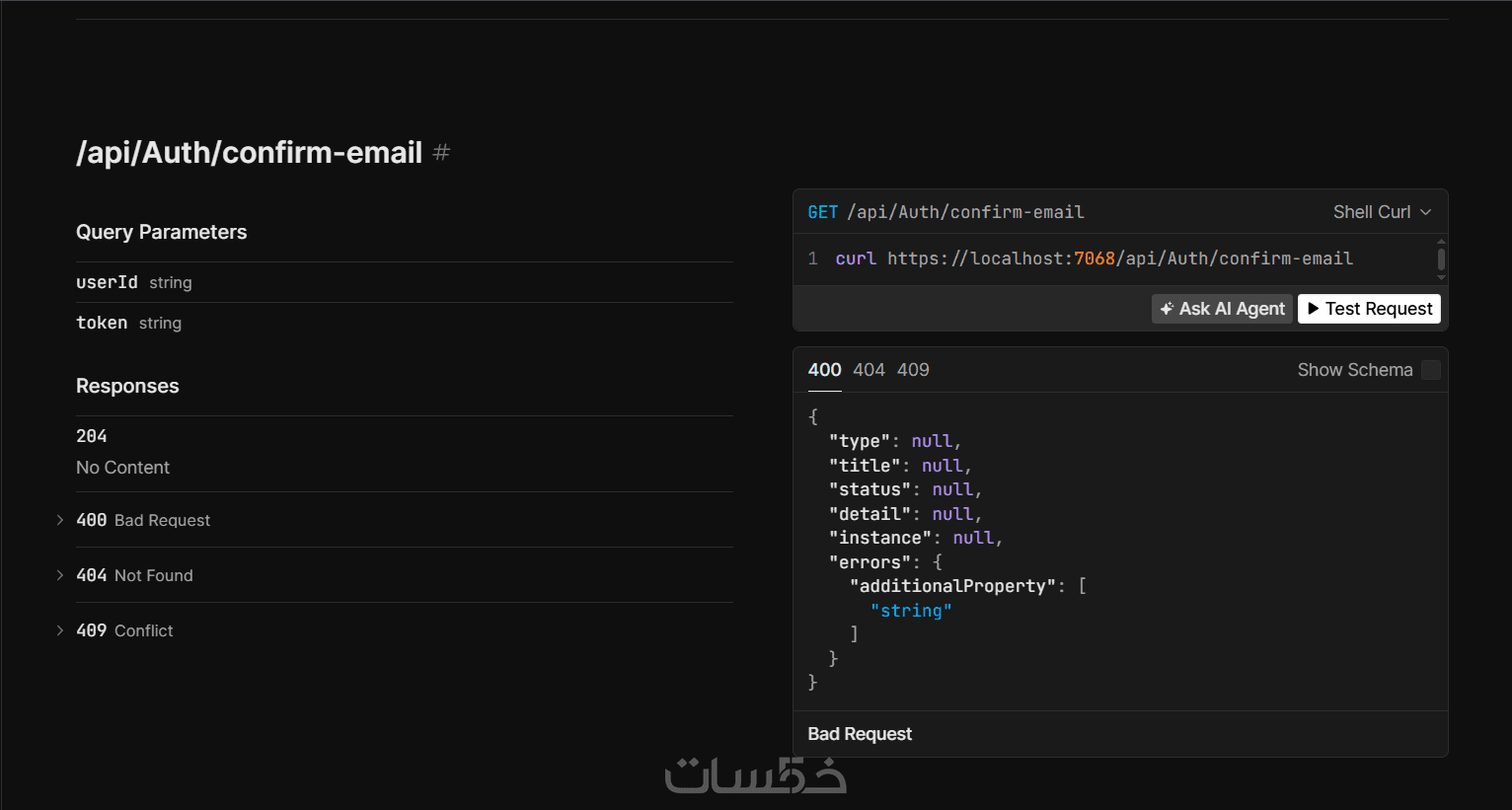Click the 204 response code
1512x810 pixels.
point(91,436)
